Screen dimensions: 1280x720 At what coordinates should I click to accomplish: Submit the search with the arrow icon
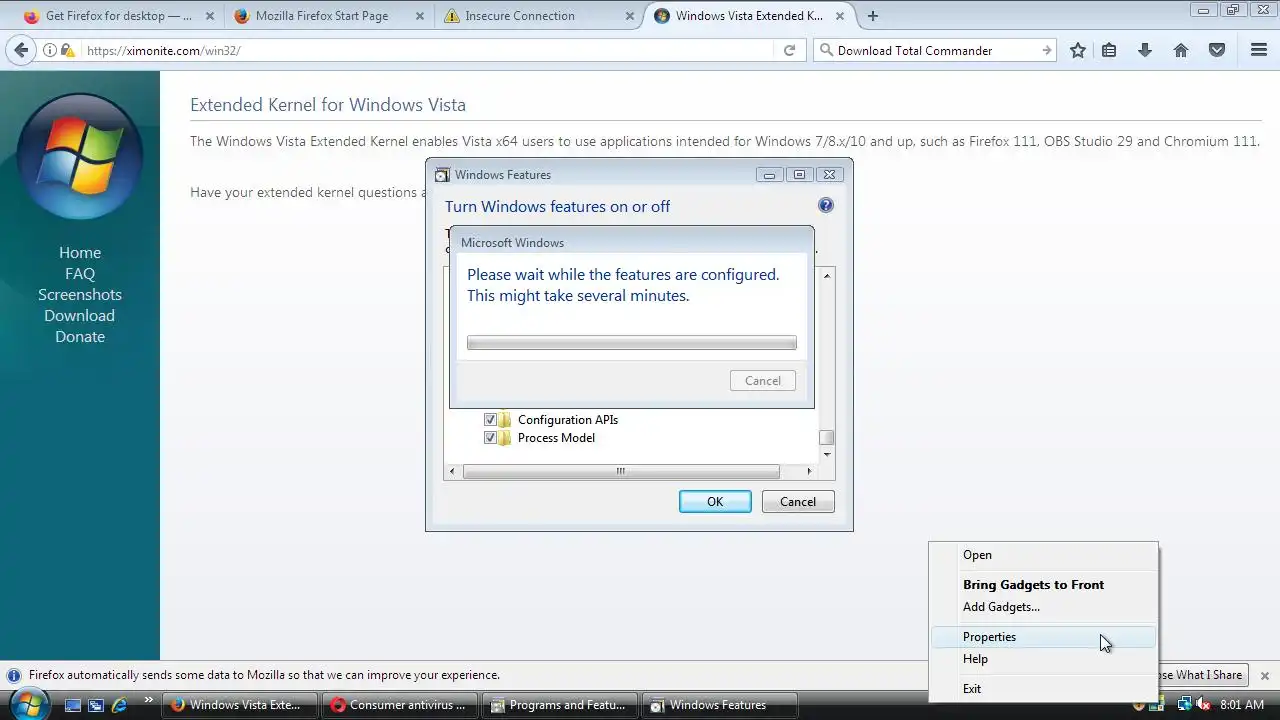point(1046,50)
